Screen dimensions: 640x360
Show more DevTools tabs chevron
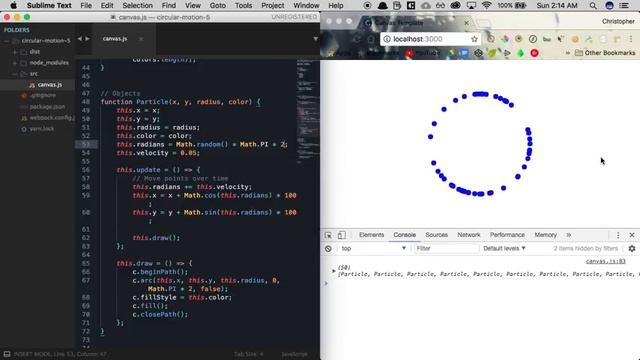point(569,235)
